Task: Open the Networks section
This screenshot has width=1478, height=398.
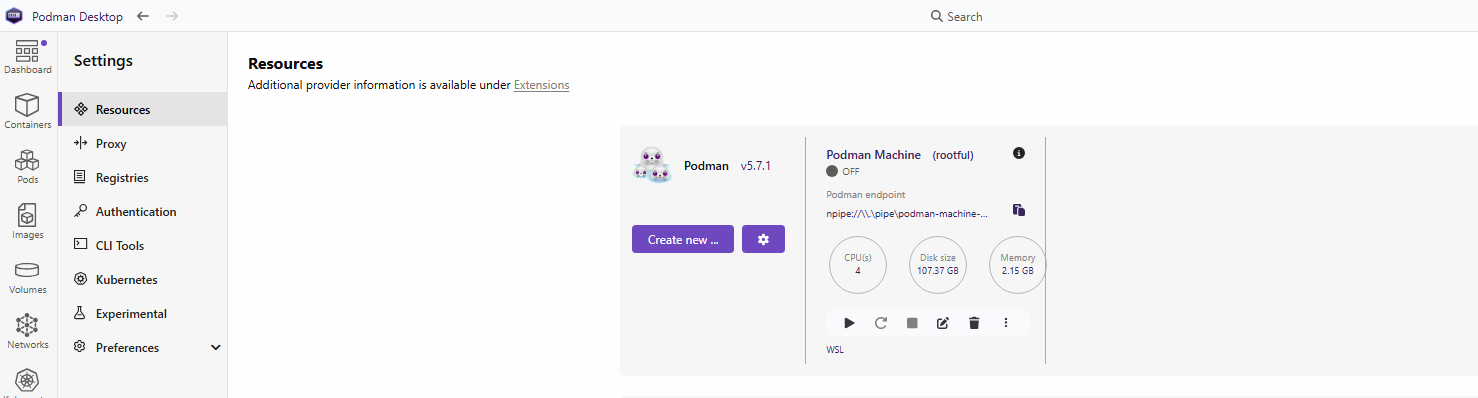Action: coord(28,332)
